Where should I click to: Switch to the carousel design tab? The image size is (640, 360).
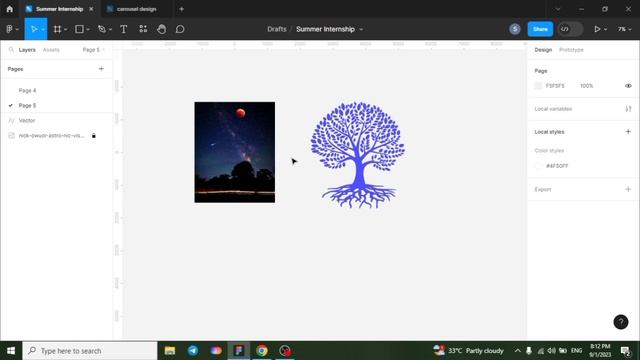point(136,9)
